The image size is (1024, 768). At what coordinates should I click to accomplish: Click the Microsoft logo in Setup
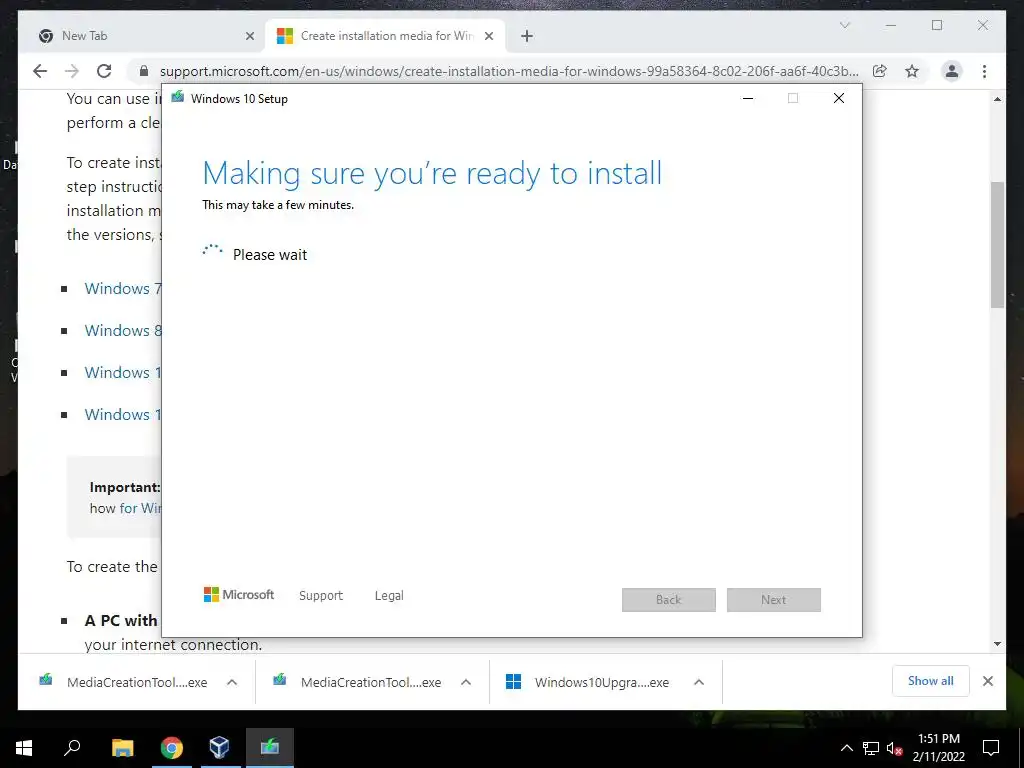[x=239, y=594]
